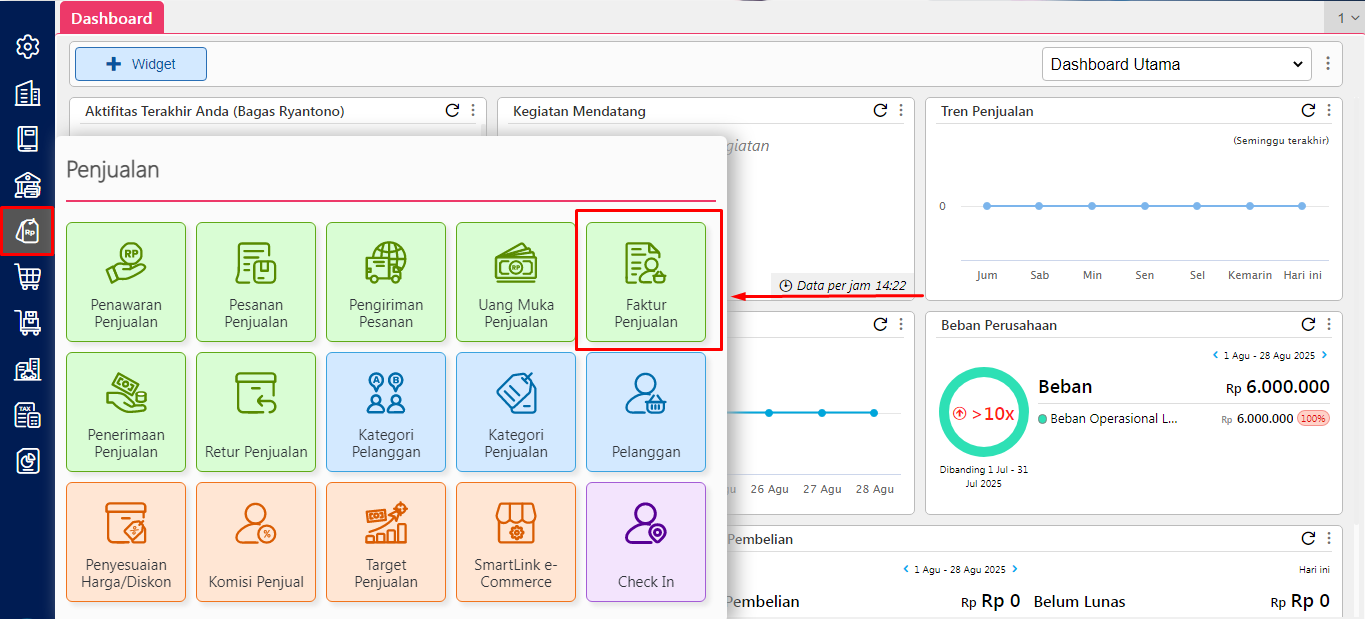The width and height of the screenshot is (1365, 619).
Task: Click the add Widget button
Action: [x=141, y=64]
